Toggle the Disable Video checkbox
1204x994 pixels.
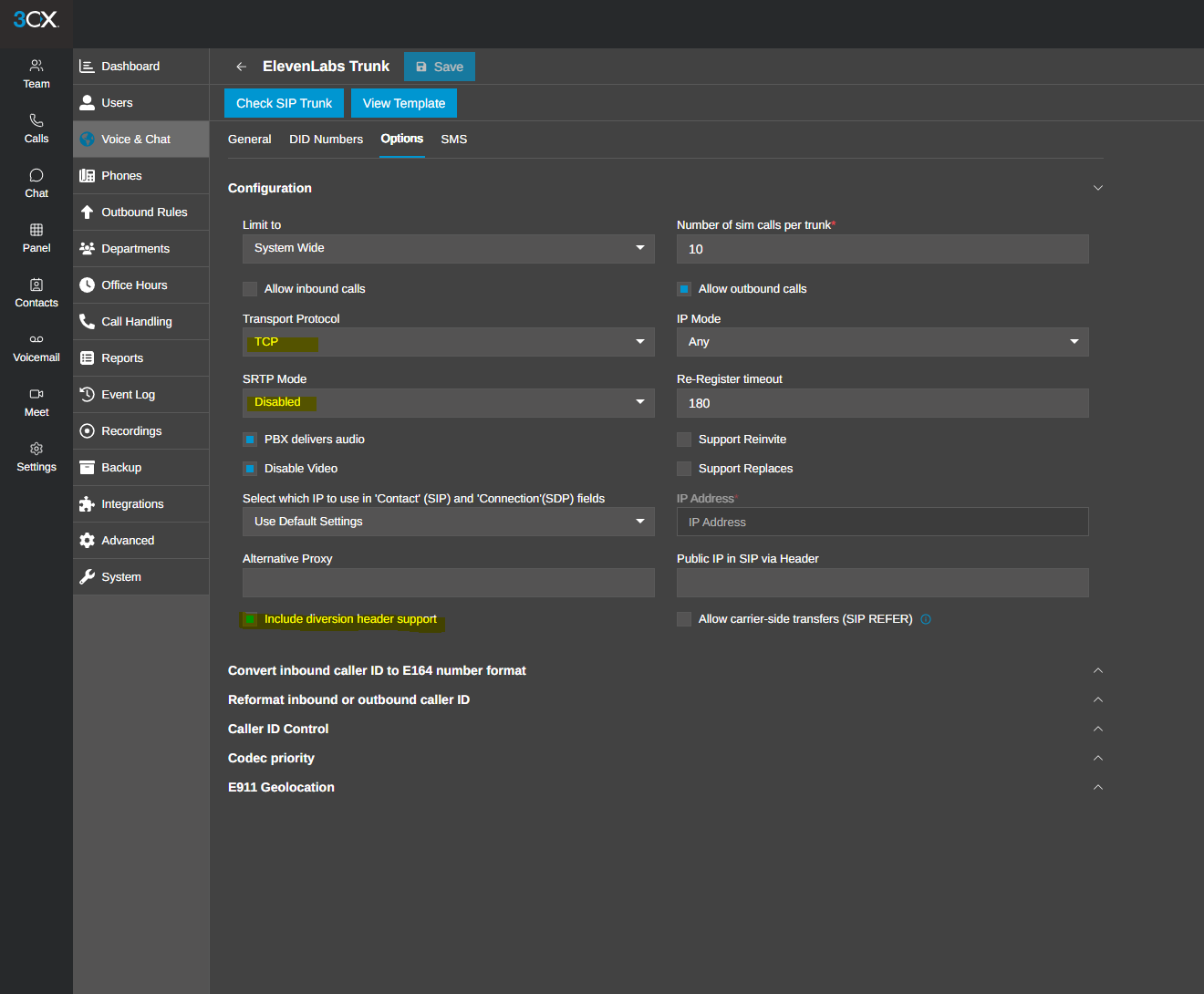click(x=250, y=469)
